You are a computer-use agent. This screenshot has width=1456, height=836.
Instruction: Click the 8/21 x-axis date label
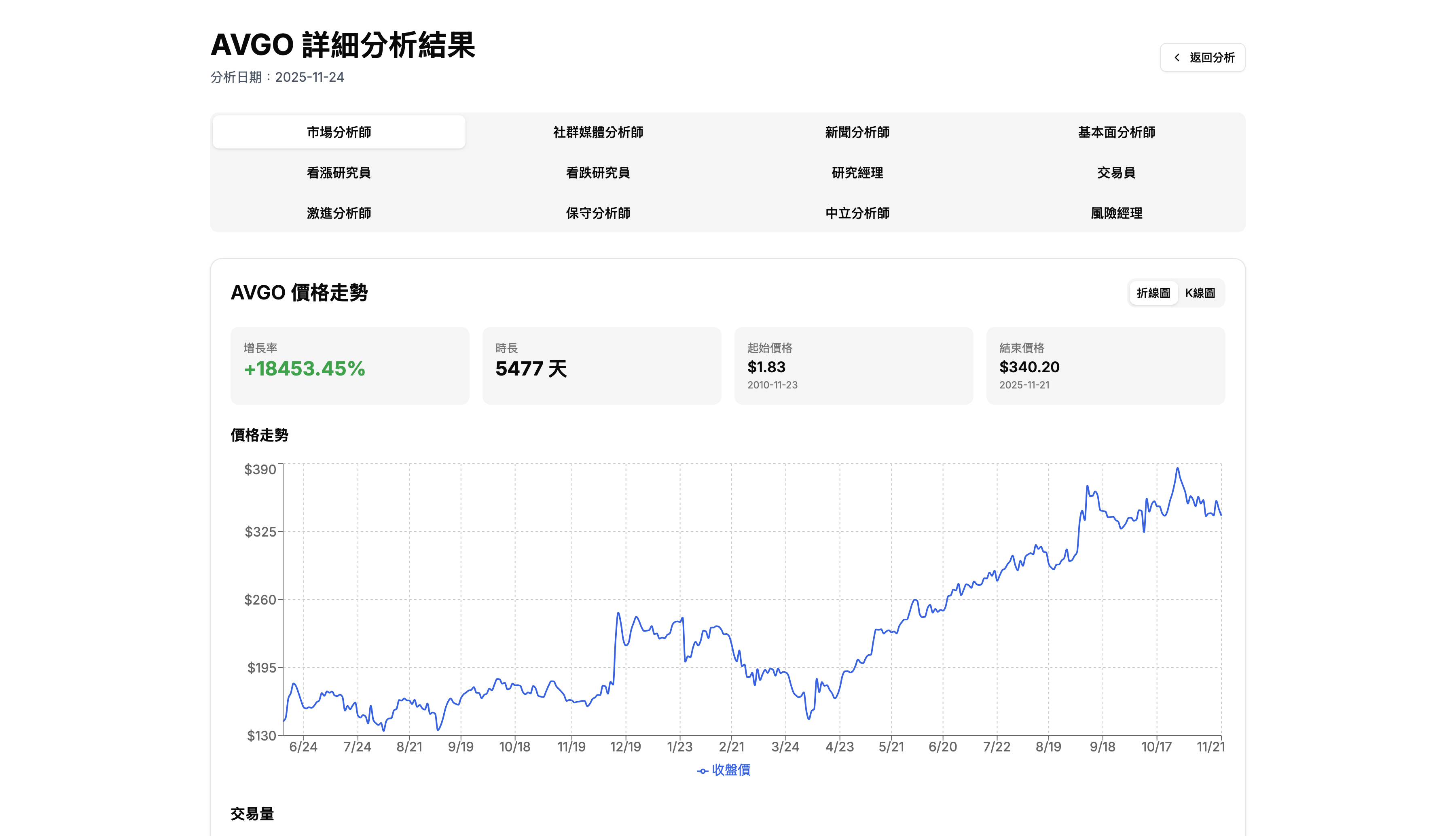click(x=409, y=747)
